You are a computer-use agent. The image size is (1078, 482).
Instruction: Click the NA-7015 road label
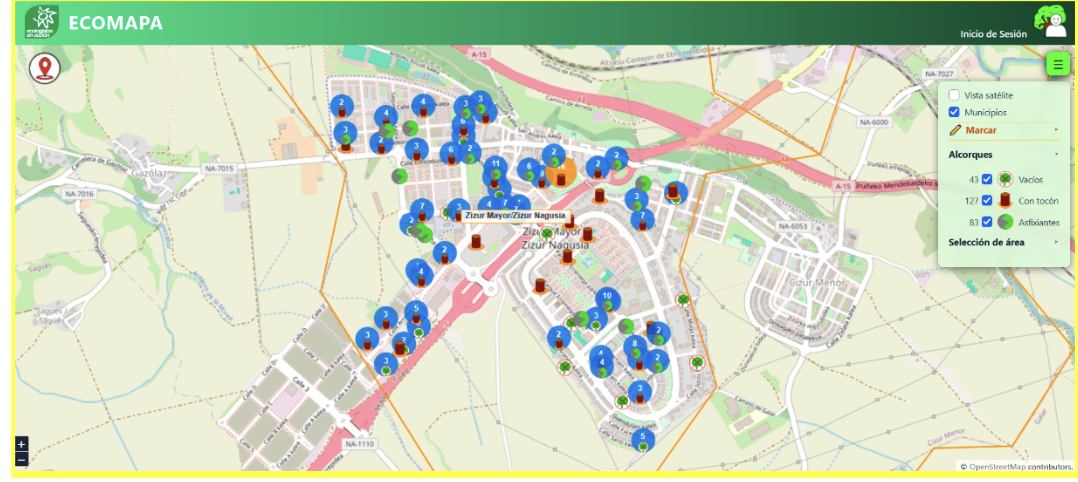coord(220,168)
